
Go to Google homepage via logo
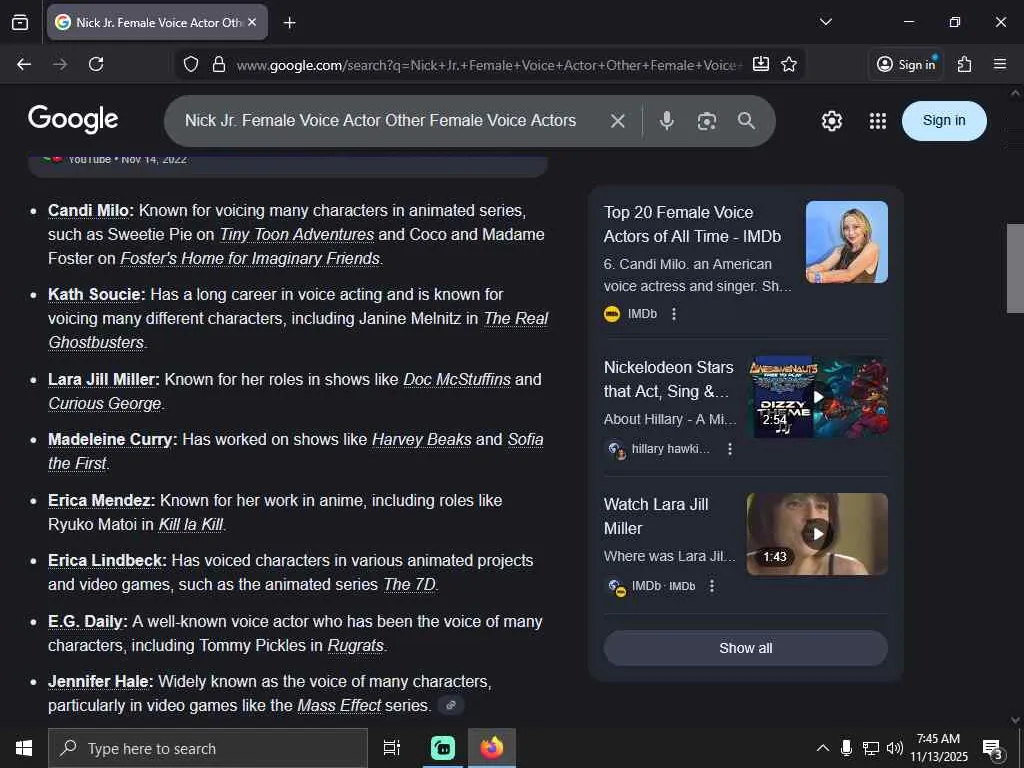point(73,119)
